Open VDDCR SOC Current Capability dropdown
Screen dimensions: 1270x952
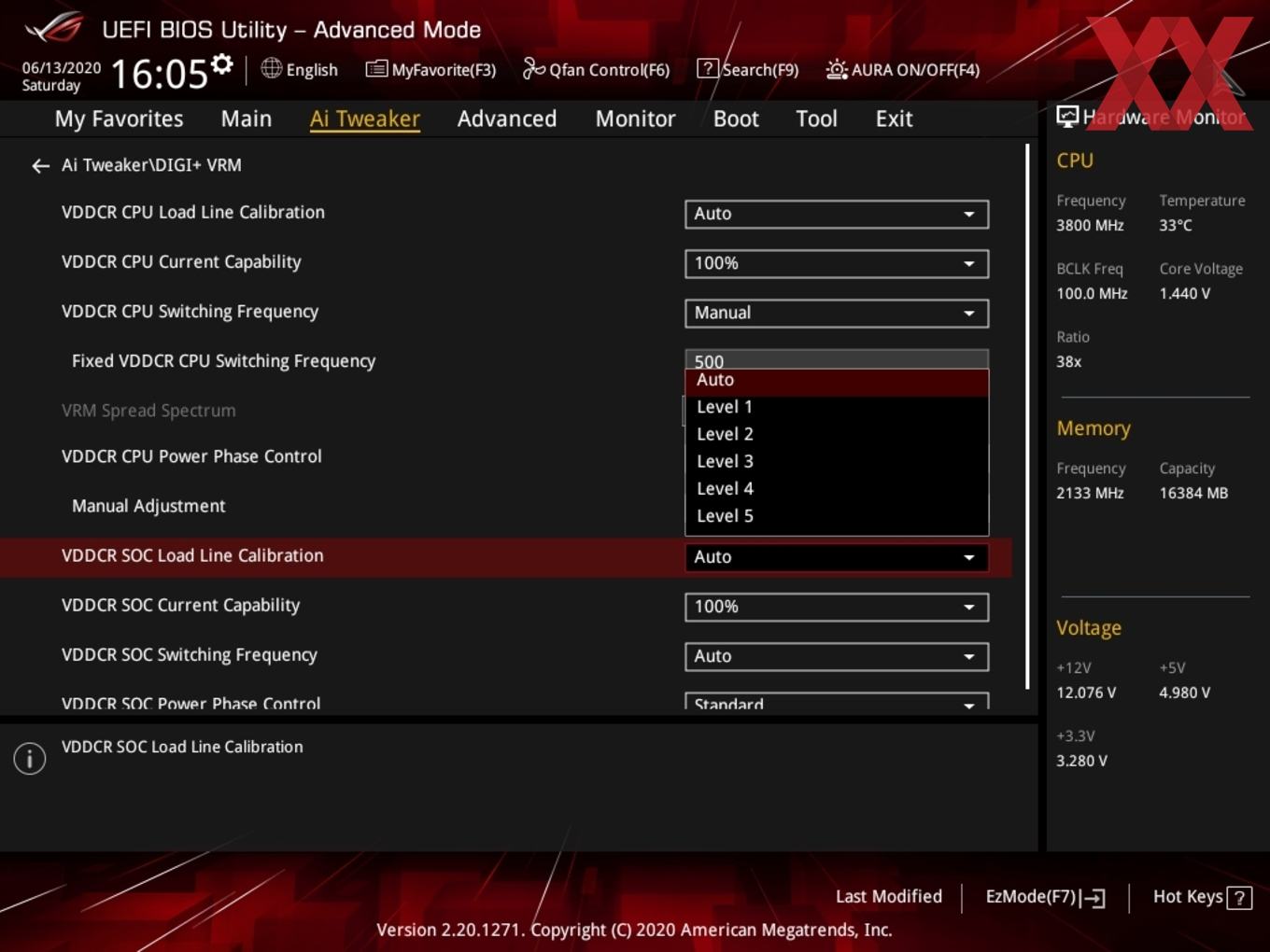(837, 607)
